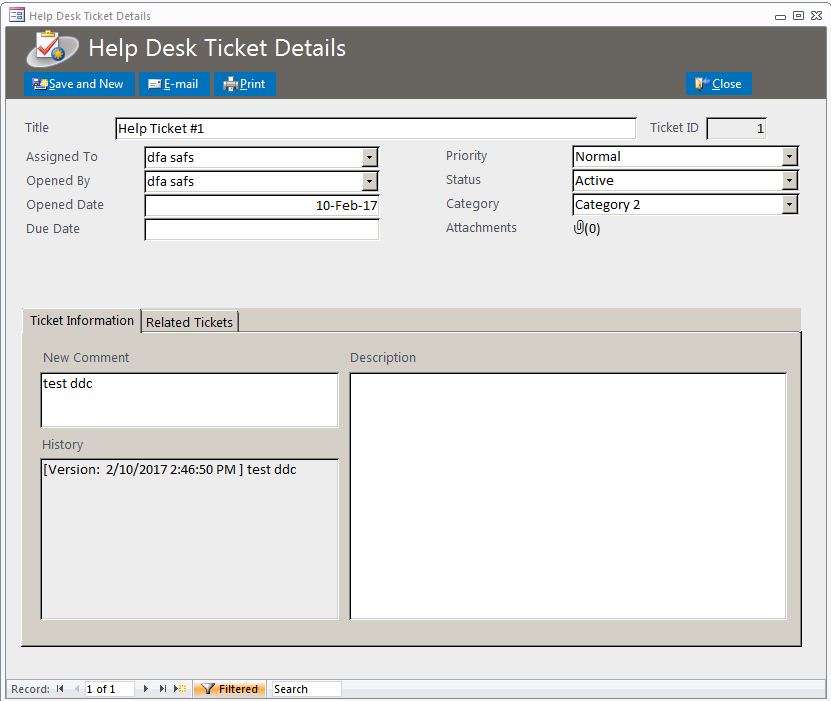Image resolution: width=831 pixels, height=701 pixels.
Task: Click the 'Due Date' label
Action: [x=53, y=229]
